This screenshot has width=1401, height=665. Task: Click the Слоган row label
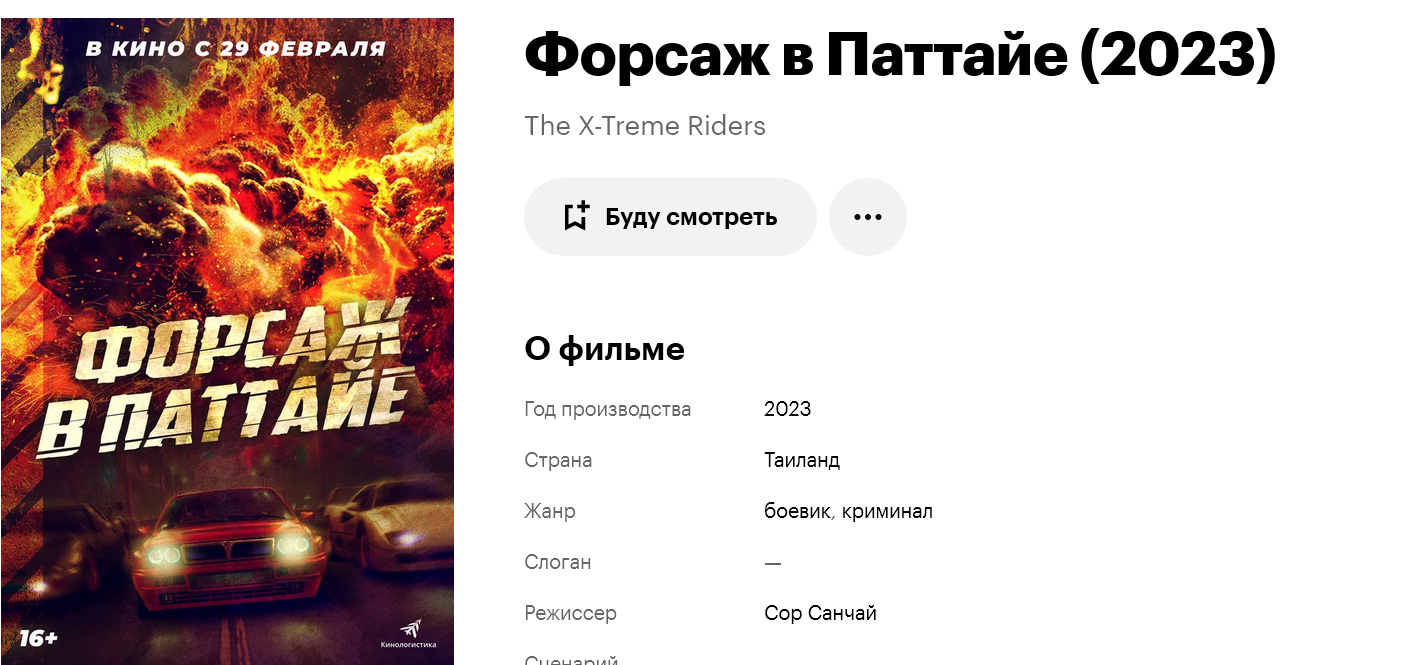558,562
